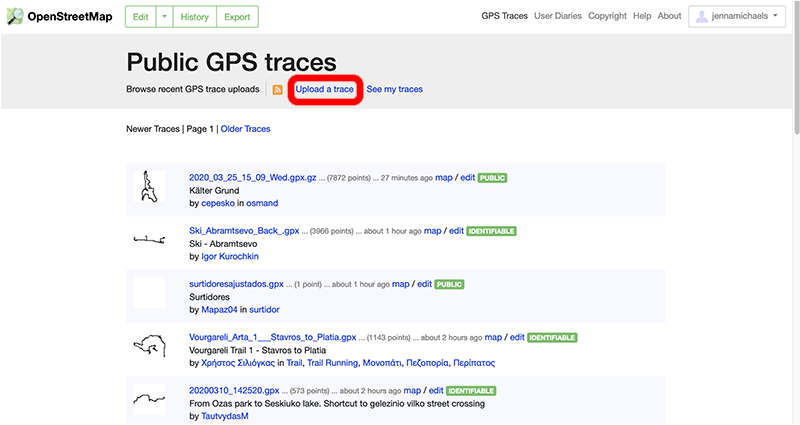Open the Vourgareli trace thumbnail
This screenshot has width=800, height=425.
149,346
